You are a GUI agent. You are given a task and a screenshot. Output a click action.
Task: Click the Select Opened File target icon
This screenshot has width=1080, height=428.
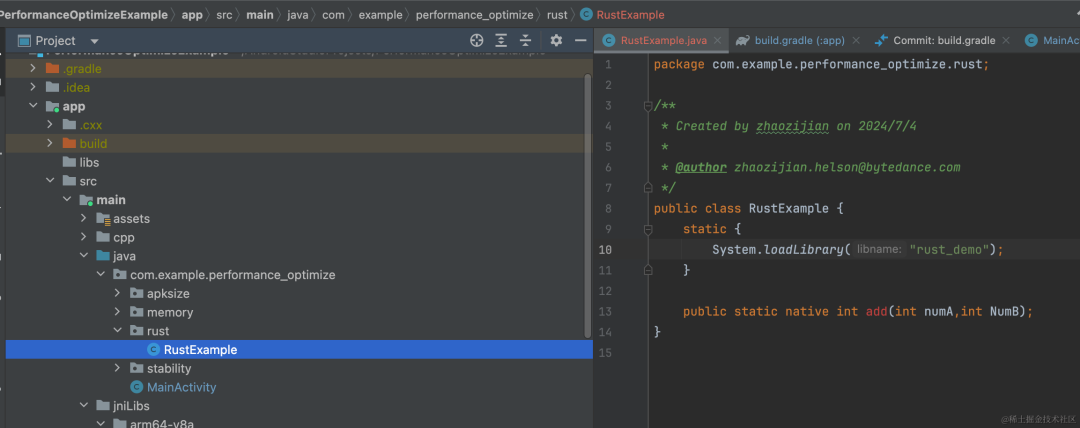(476, 41)
